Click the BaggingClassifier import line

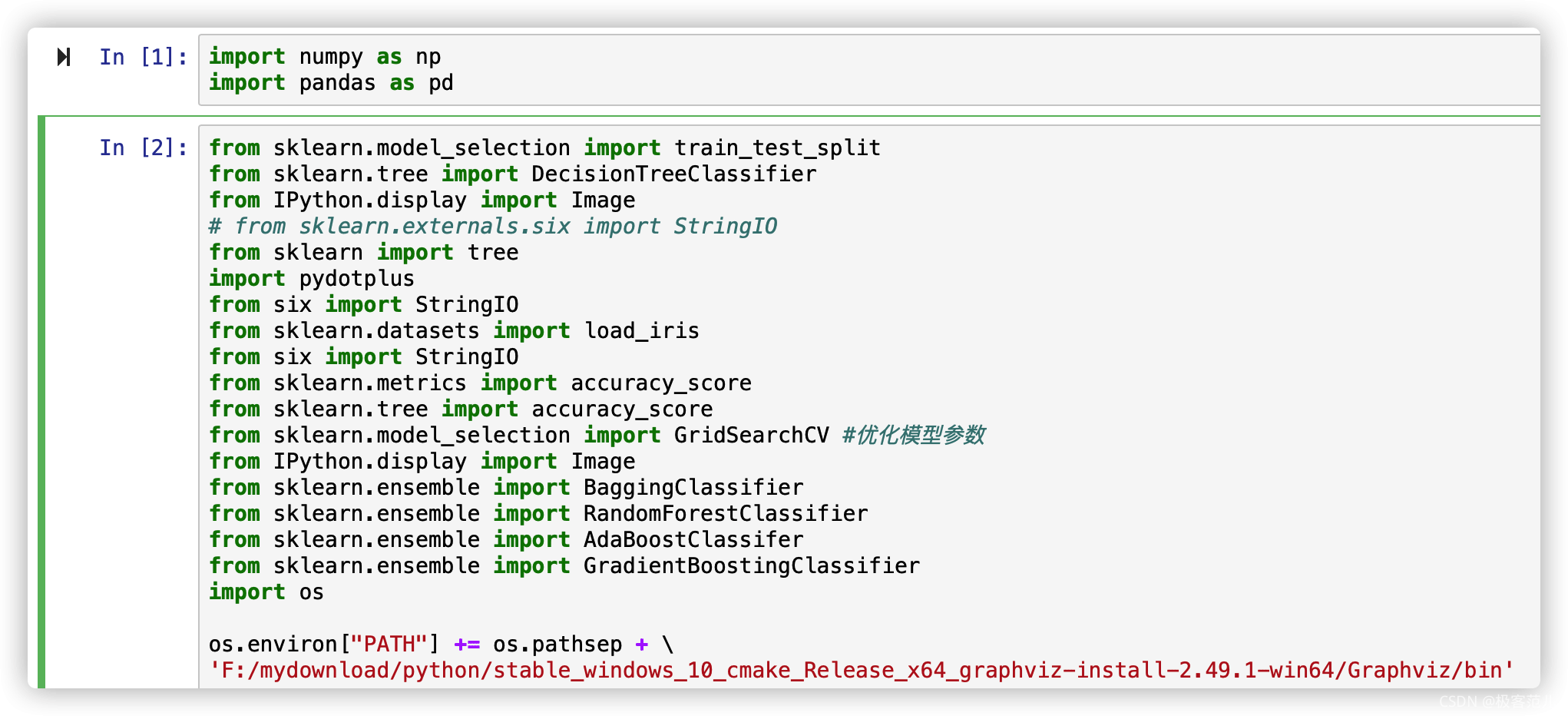[506, 487]
